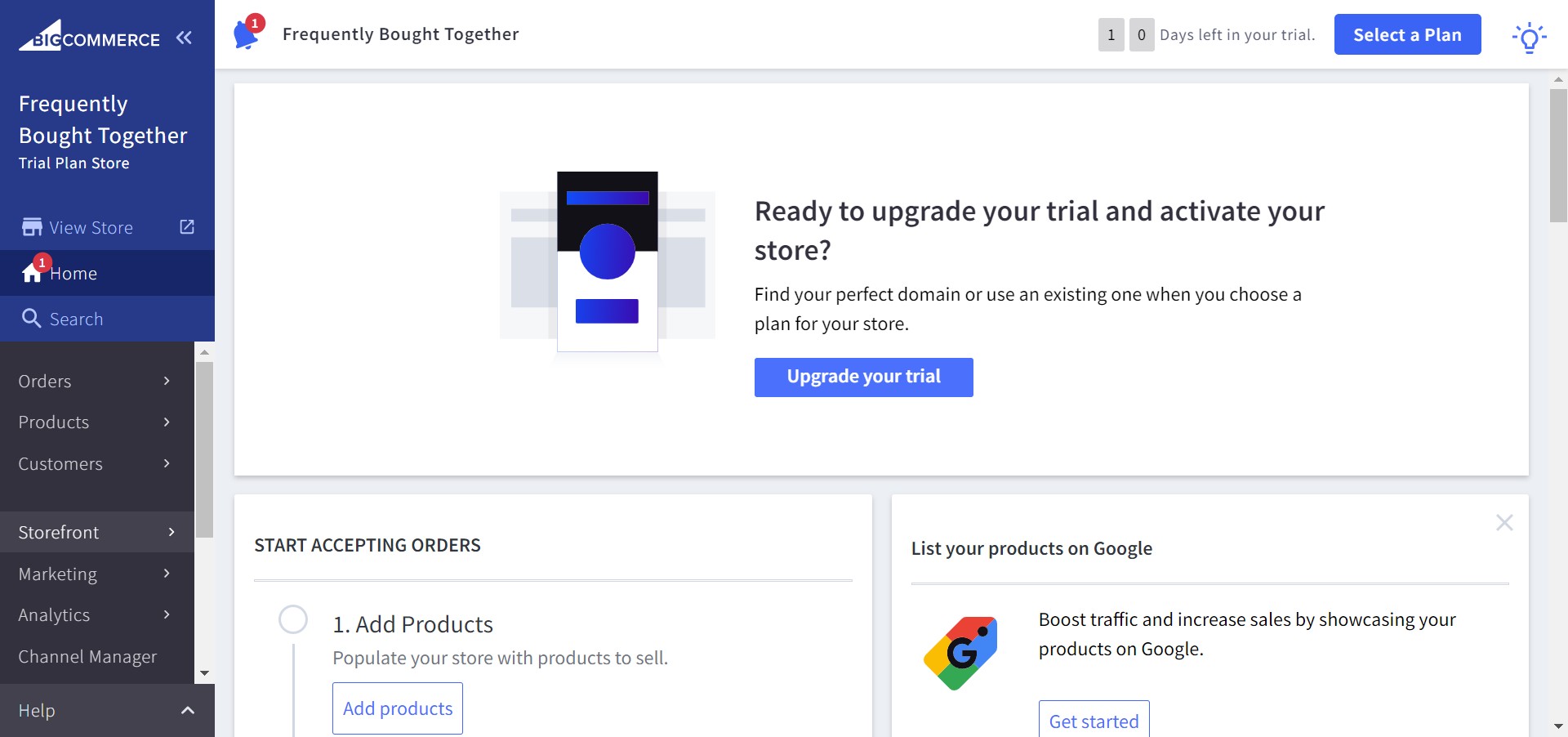Expand the Storefront section

pos(97,532)
